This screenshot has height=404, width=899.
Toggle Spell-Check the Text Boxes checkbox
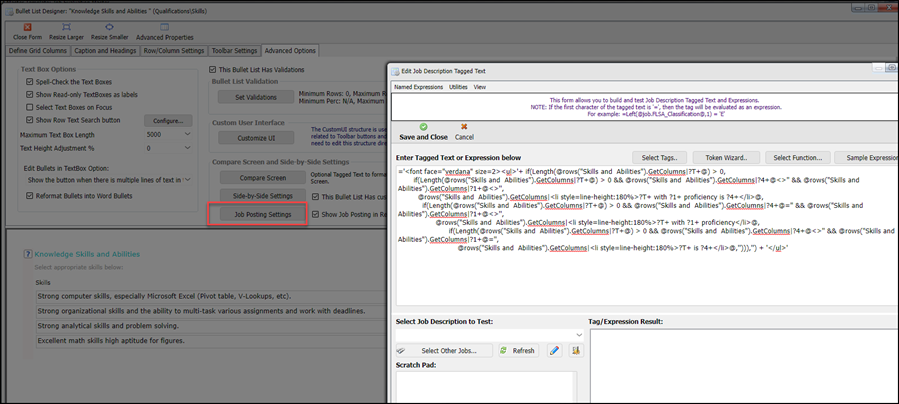tap(30, 82)
